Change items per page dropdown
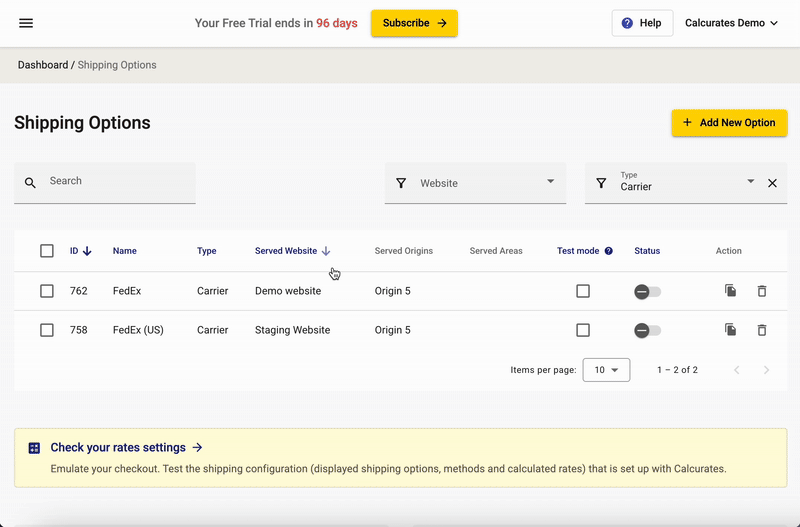 [606, 370]
